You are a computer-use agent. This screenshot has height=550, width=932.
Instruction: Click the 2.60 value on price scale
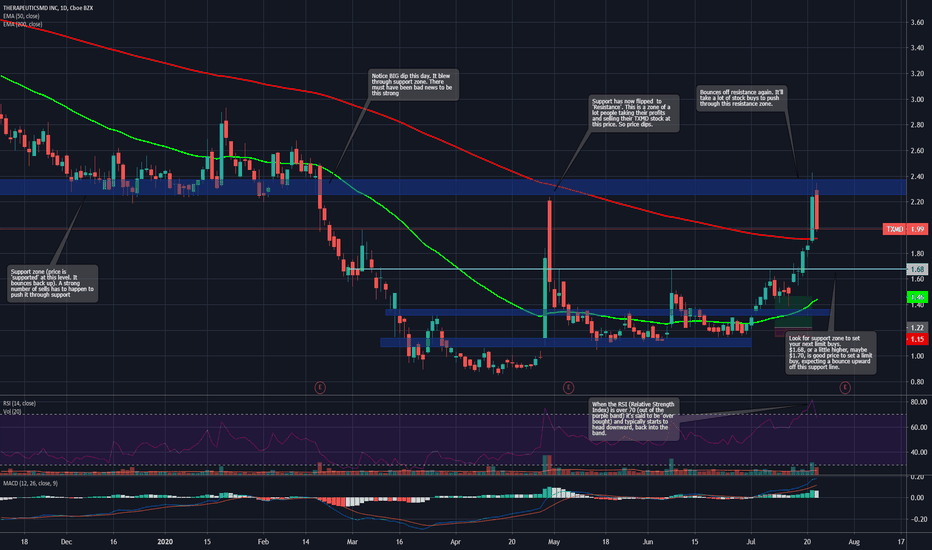(x=917, y=151)
